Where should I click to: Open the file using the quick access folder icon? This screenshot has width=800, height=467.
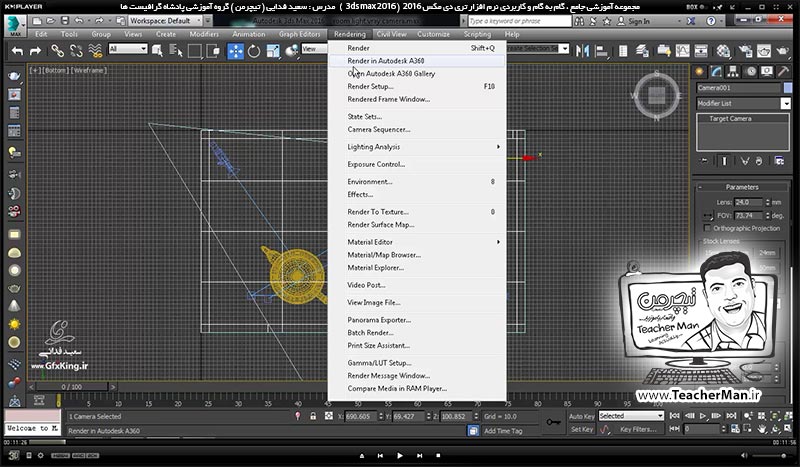pyautogui.click(x=51, y=21)
